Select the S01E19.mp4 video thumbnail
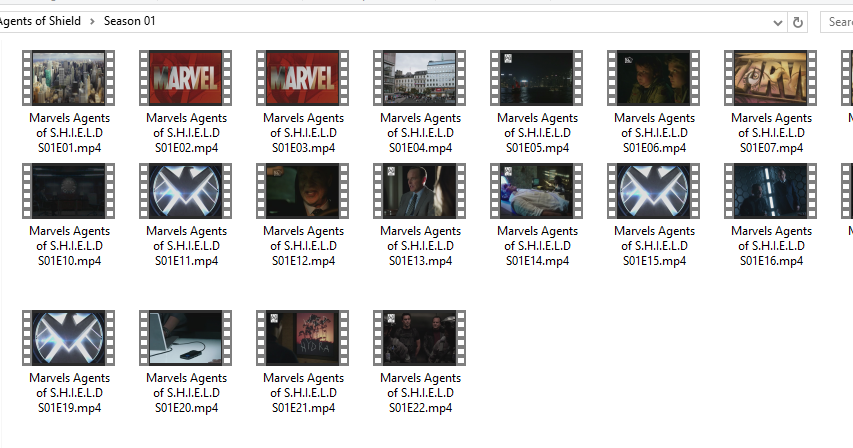This screenshot has height=448, width=853. tap(69, 338)
